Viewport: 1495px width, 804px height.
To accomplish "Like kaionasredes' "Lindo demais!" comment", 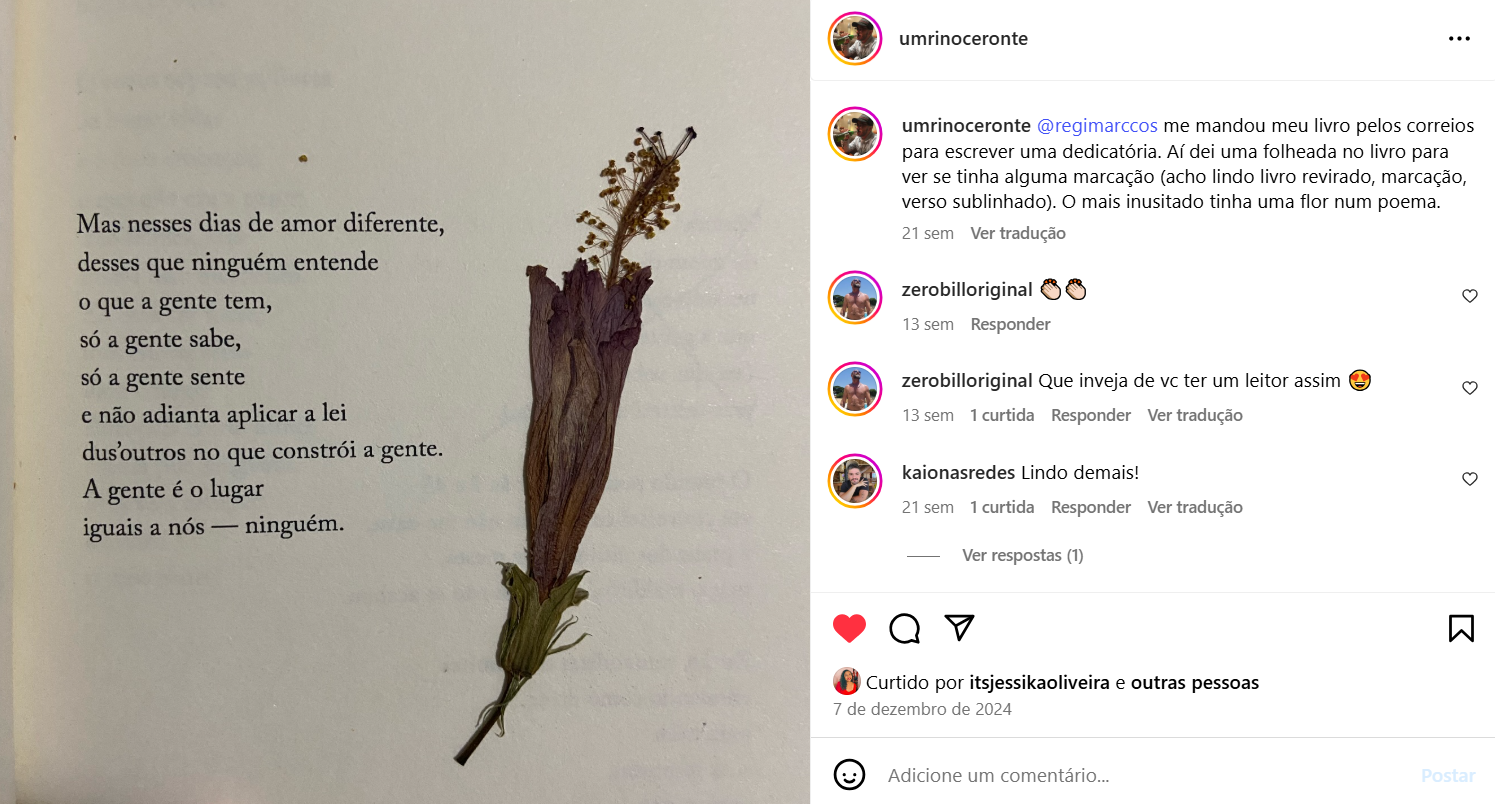I will (1469, 479).
